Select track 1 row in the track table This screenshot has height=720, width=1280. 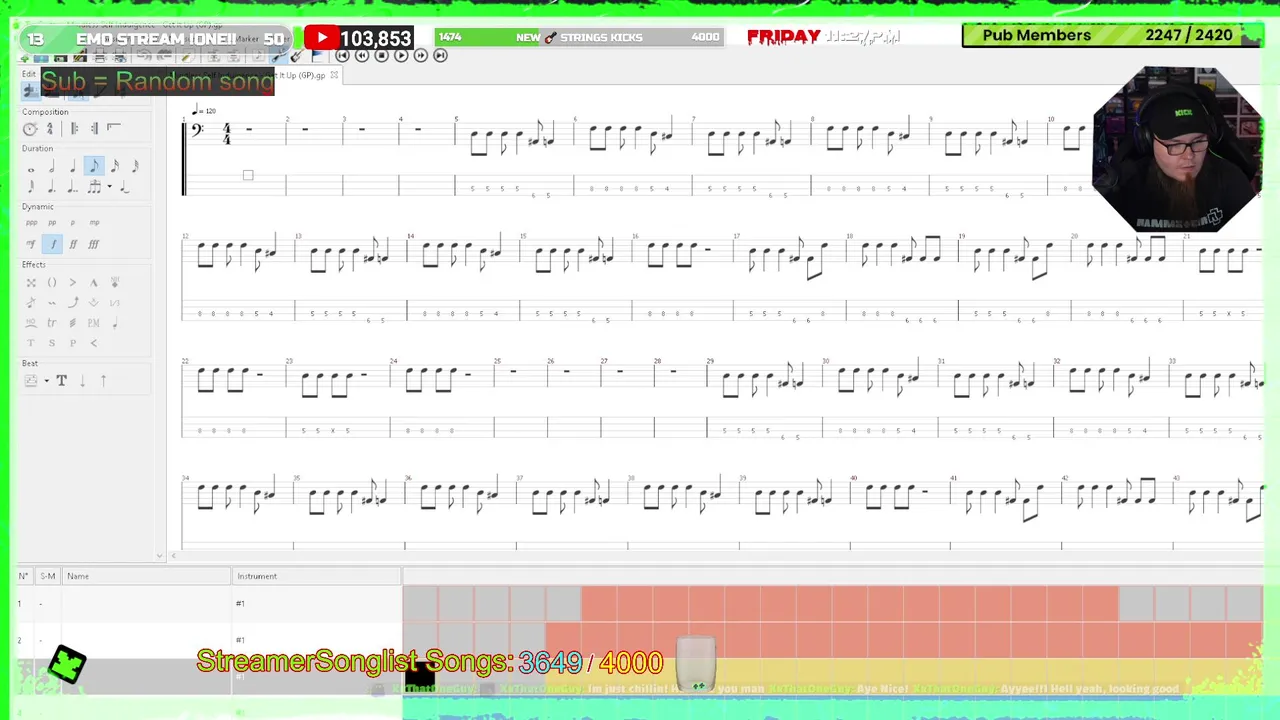pyautogui.click(x=210, y=603)
